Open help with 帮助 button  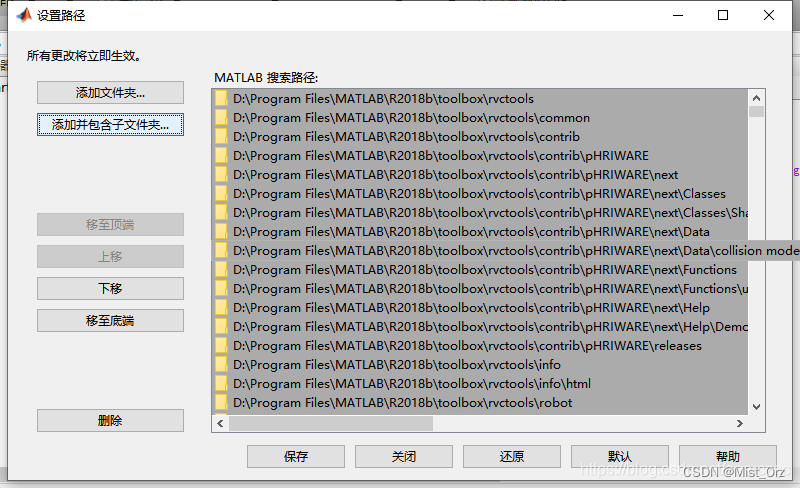pos(728,456)
